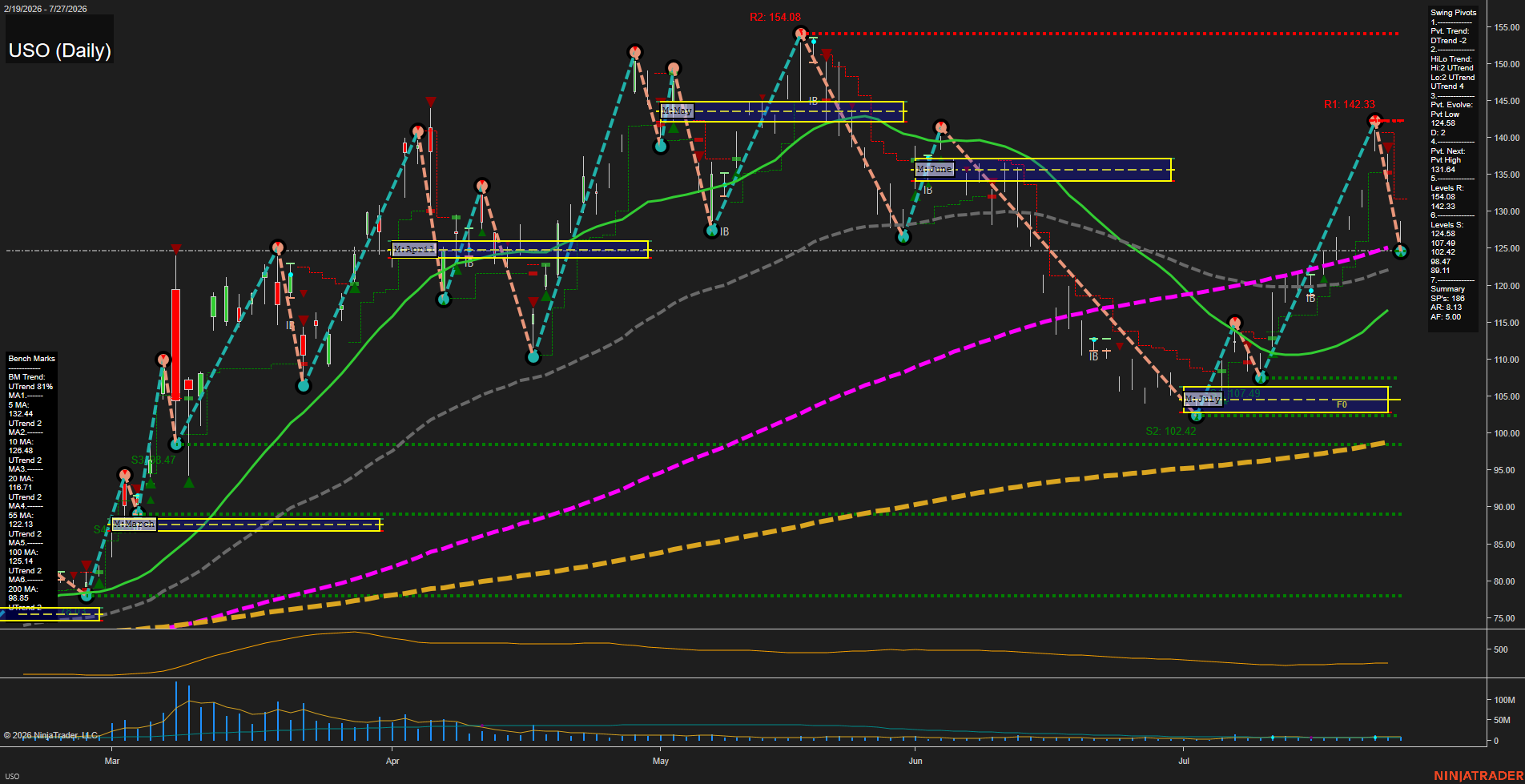Click the April pivot low near 118
Viewport: 1525px width, 784px height.
pyautogui.click(x=444, y=299)
